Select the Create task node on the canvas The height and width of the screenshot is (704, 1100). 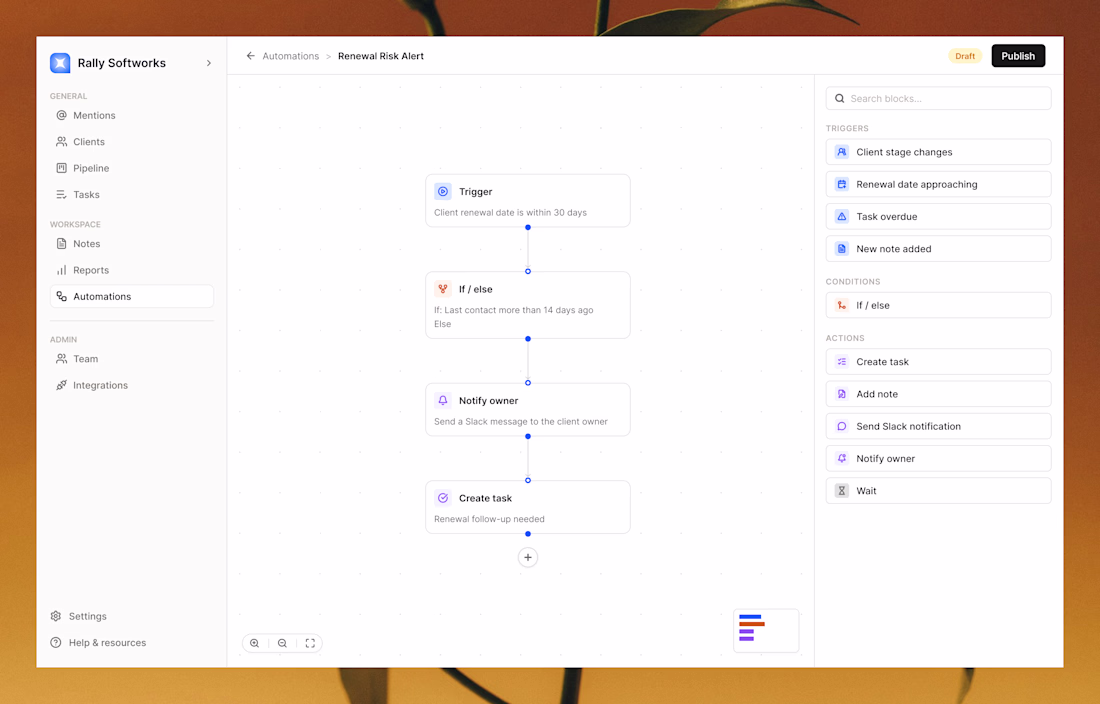528,507
